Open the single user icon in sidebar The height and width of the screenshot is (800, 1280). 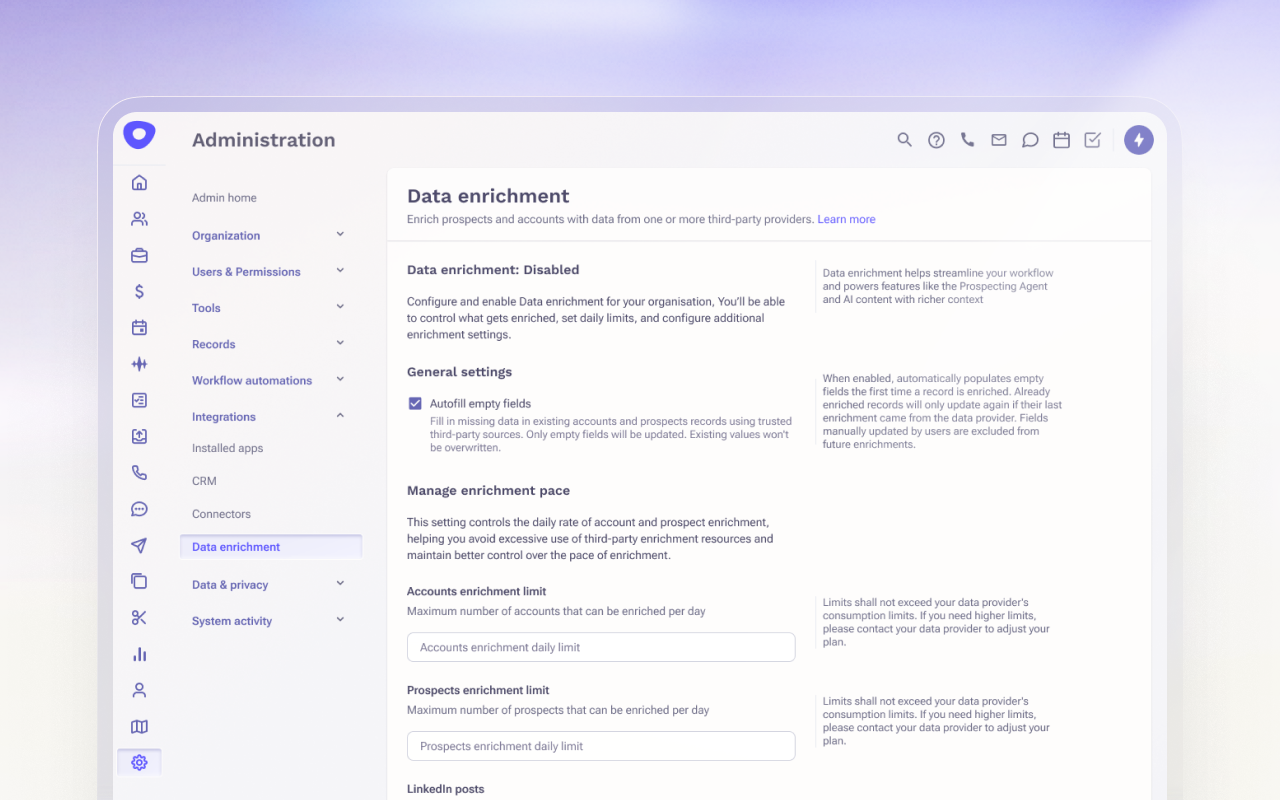[x=139, y=690]
